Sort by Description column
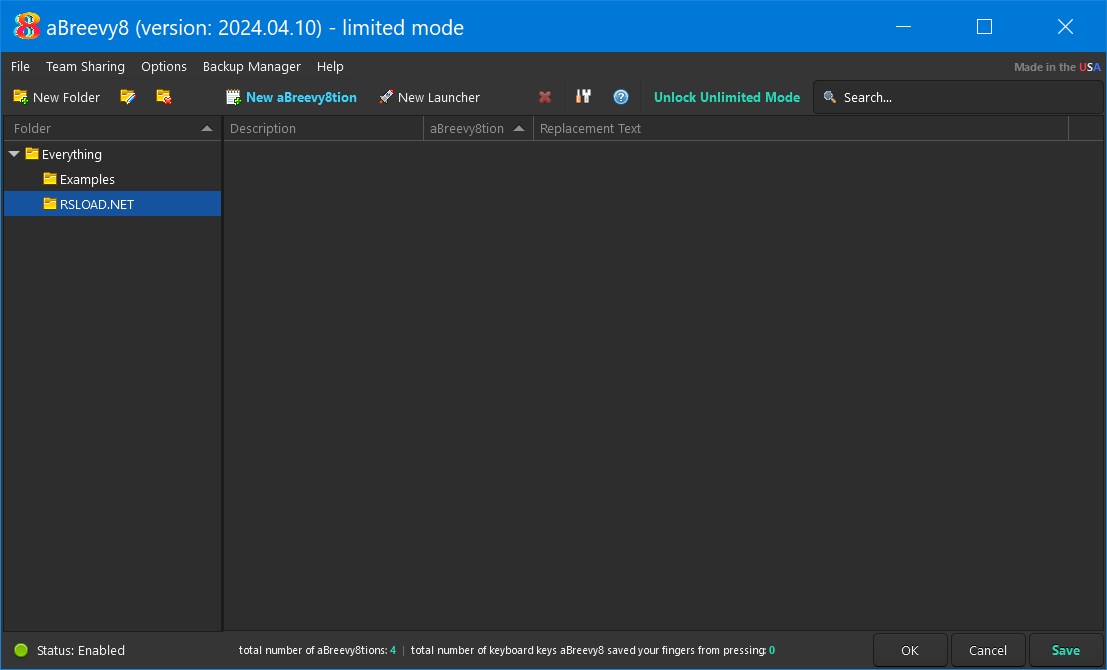This screenshot has width=1107, height=670. click(x=323, y=128)
